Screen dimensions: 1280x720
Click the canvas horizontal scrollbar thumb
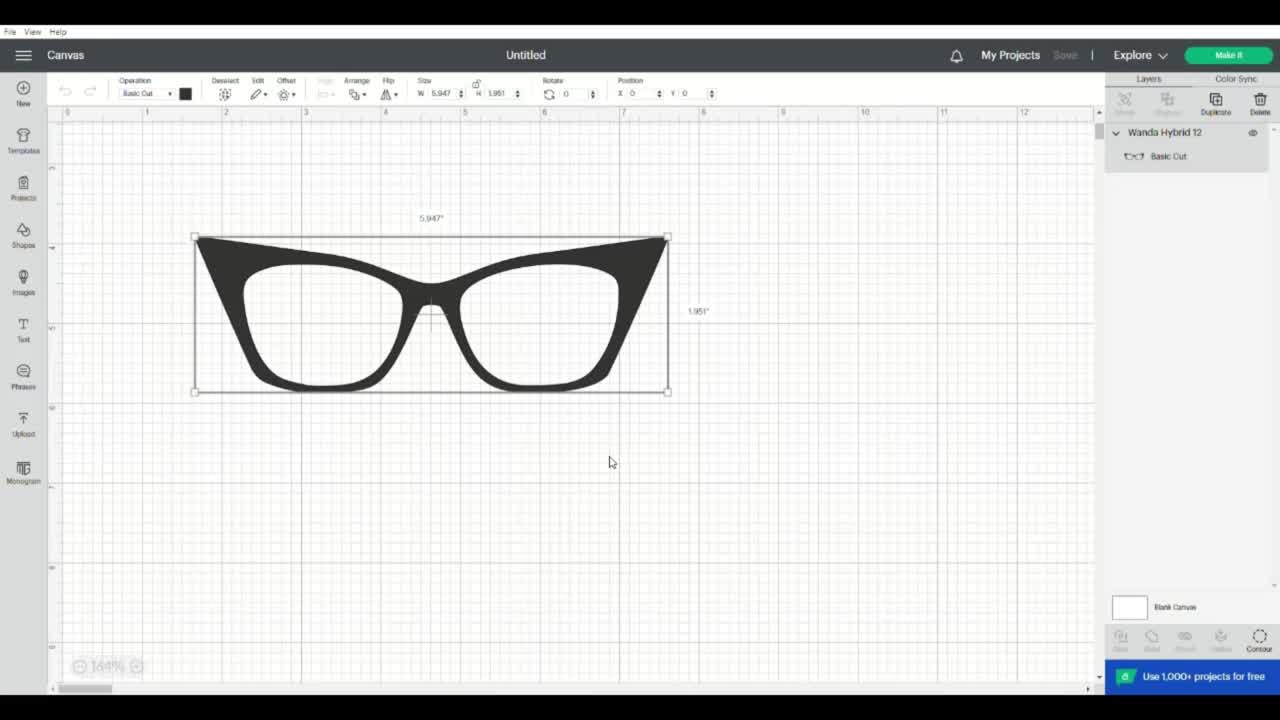[86, 688]
